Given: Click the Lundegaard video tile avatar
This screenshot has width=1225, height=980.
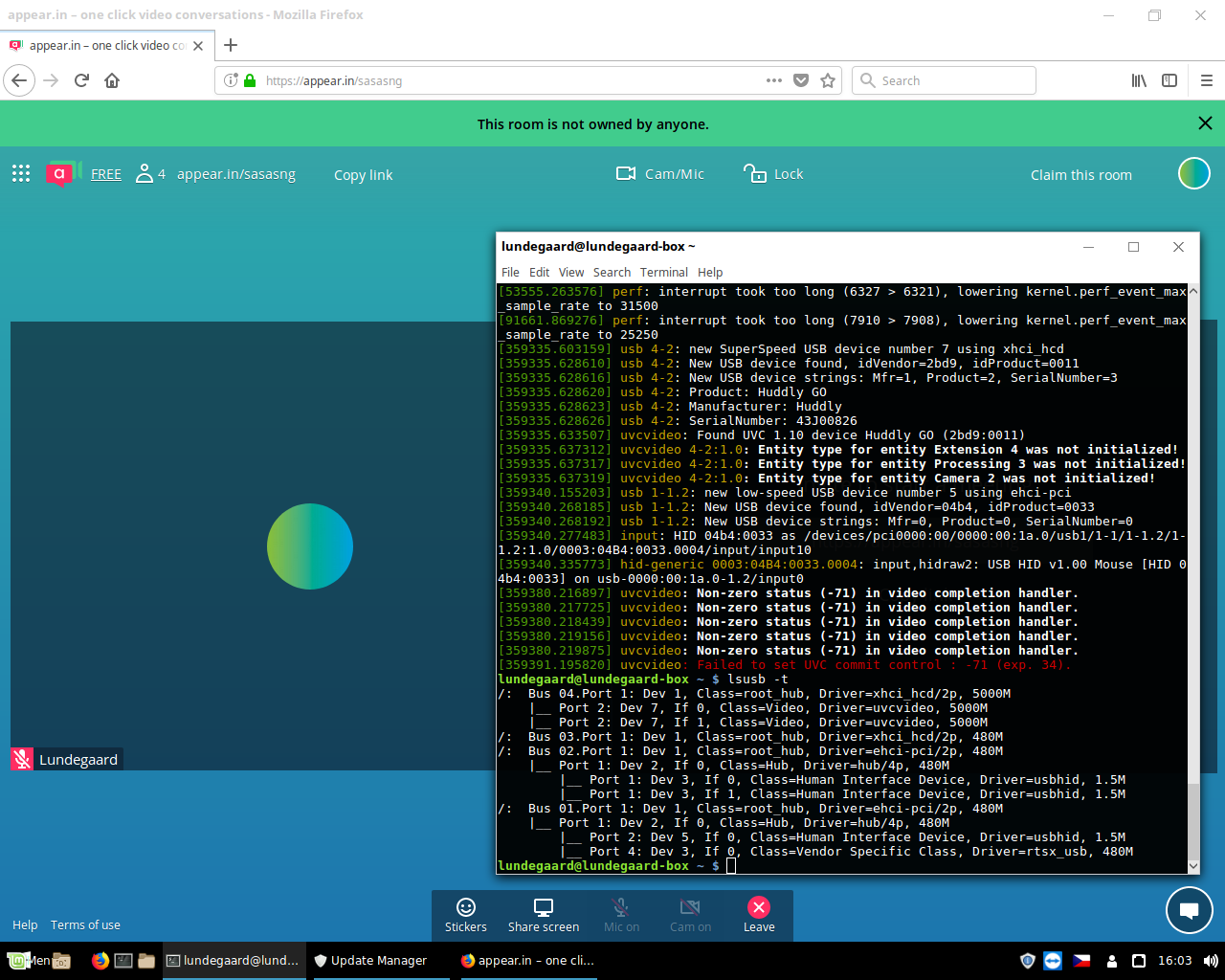Looking at the screenshot, I should (310, 546).
